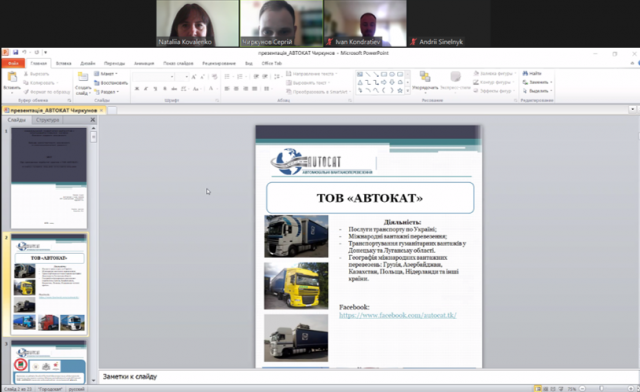Switch to slide sorter view in status bar
The width and height of the screenshot is (640, 392).
(546, 389)
